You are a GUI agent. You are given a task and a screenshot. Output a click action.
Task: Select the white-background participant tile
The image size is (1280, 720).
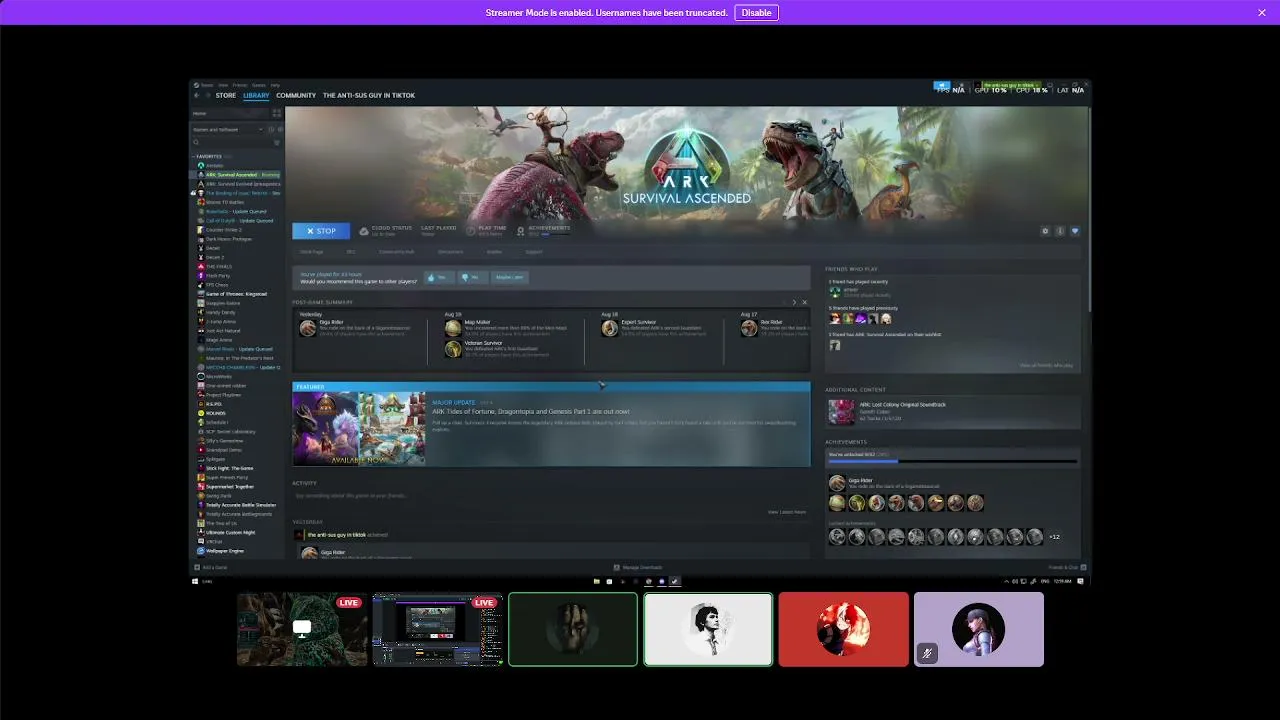(708, 629)
